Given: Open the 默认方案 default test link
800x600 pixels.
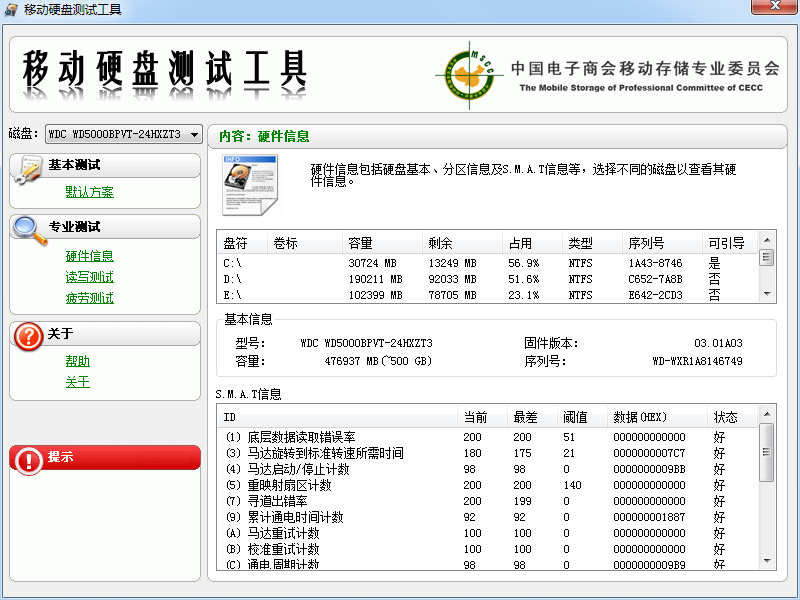Looking at the screenshot, I should (89, 192).
